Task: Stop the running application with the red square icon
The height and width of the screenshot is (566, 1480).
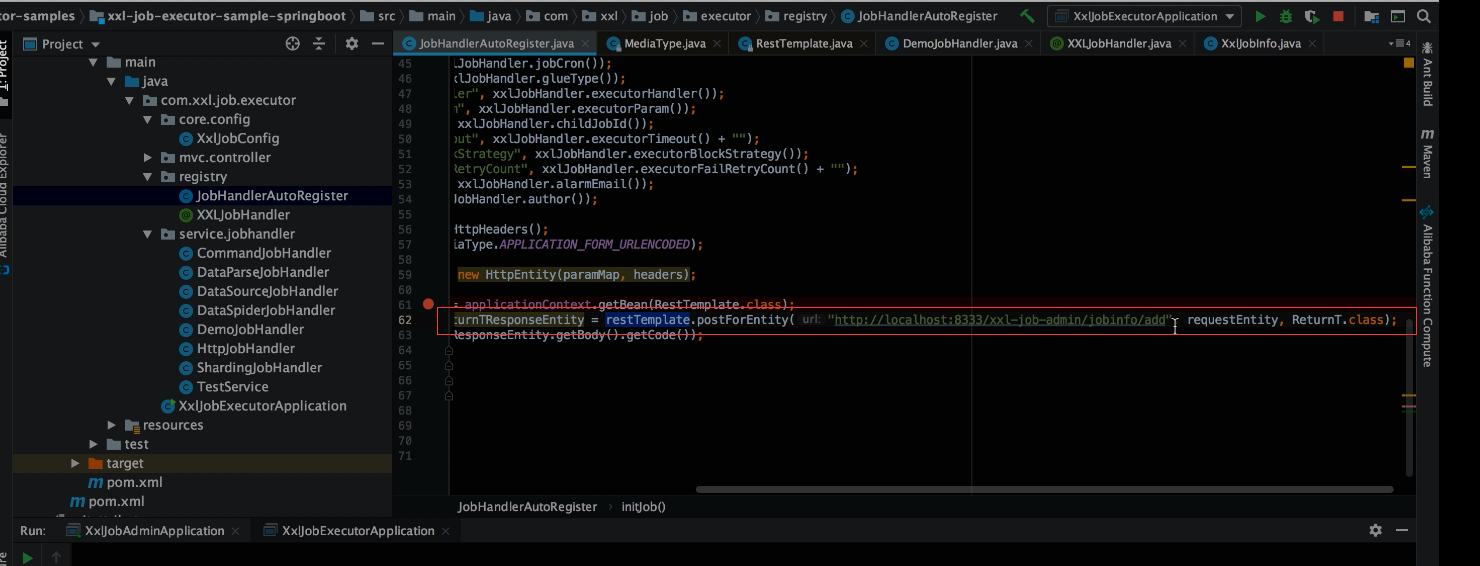Action: pyautogui.click(x=1338, y=16)
